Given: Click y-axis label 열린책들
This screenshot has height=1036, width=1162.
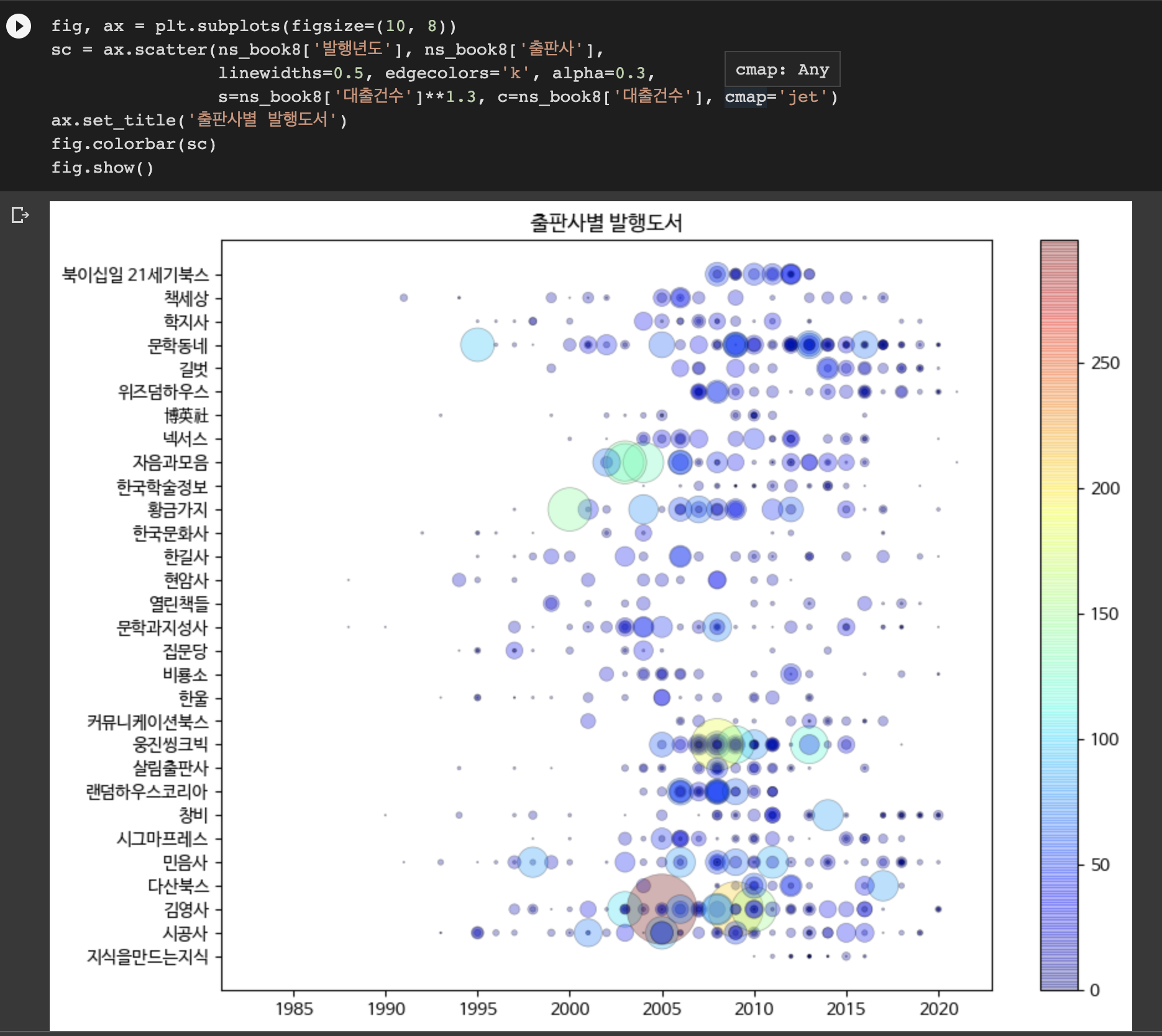Looking at the screenshot, I should (x=178, y=603).
